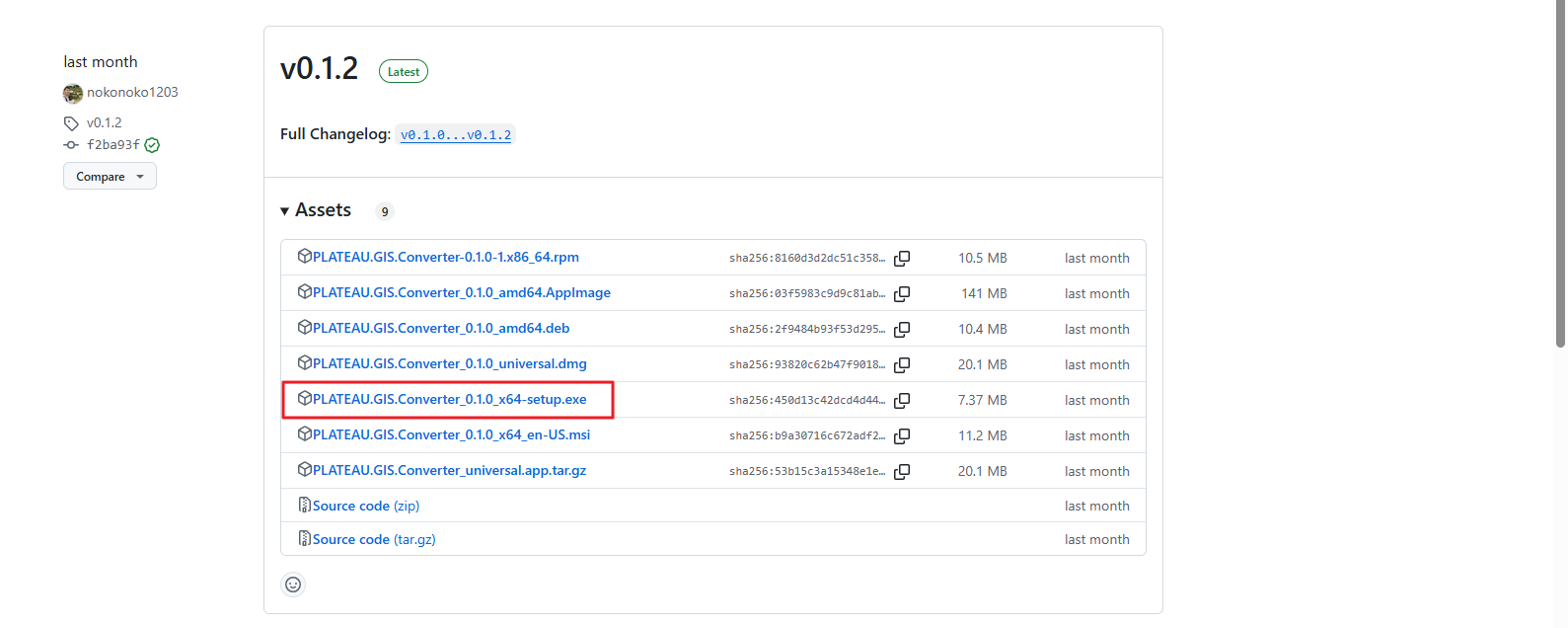Click the 11.2 MB size value
Image resolution: width=1568 pixels, height=628 pixels.
pyautogui.click(x=983, y=435)
